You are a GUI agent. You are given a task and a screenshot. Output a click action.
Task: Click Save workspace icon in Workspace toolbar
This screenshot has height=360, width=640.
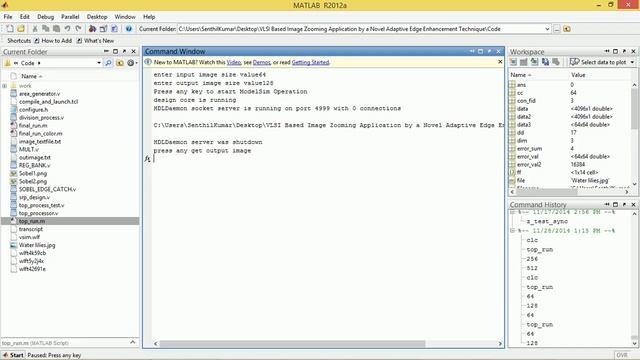click(545, 62)
